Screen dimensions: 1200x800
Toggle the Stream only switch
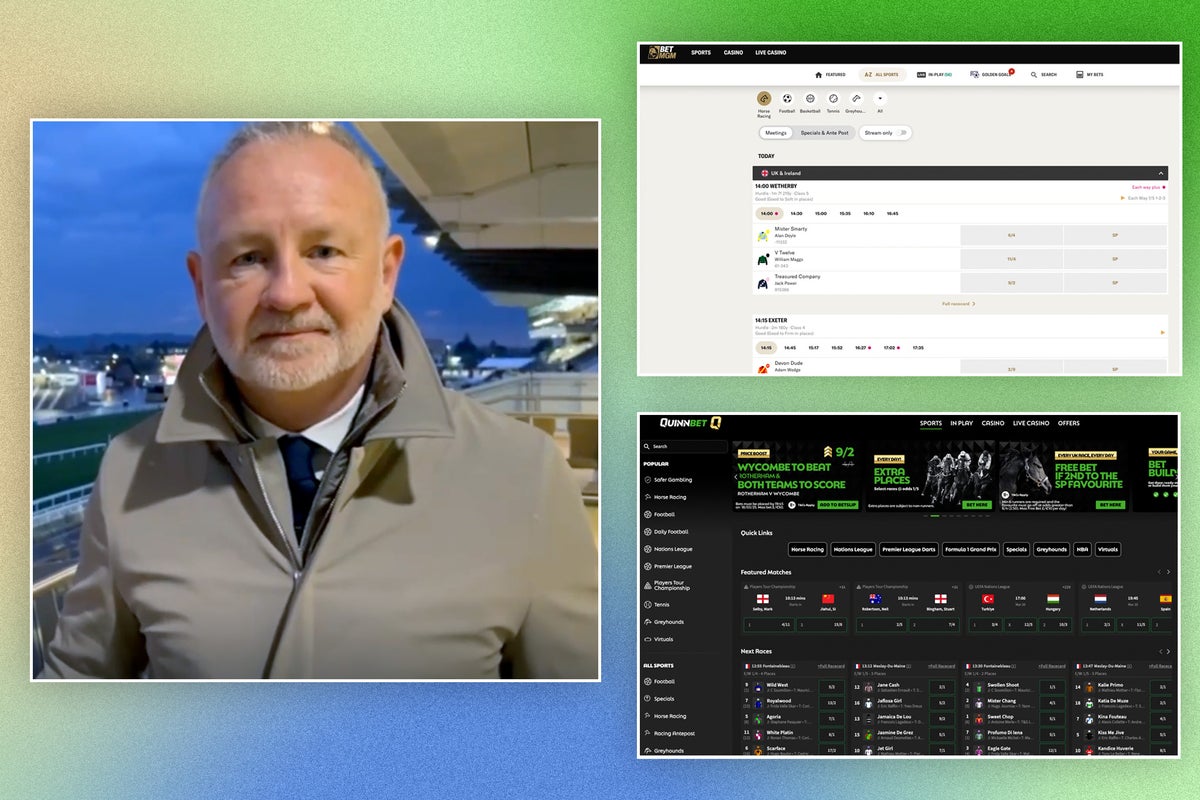[901, 132]
